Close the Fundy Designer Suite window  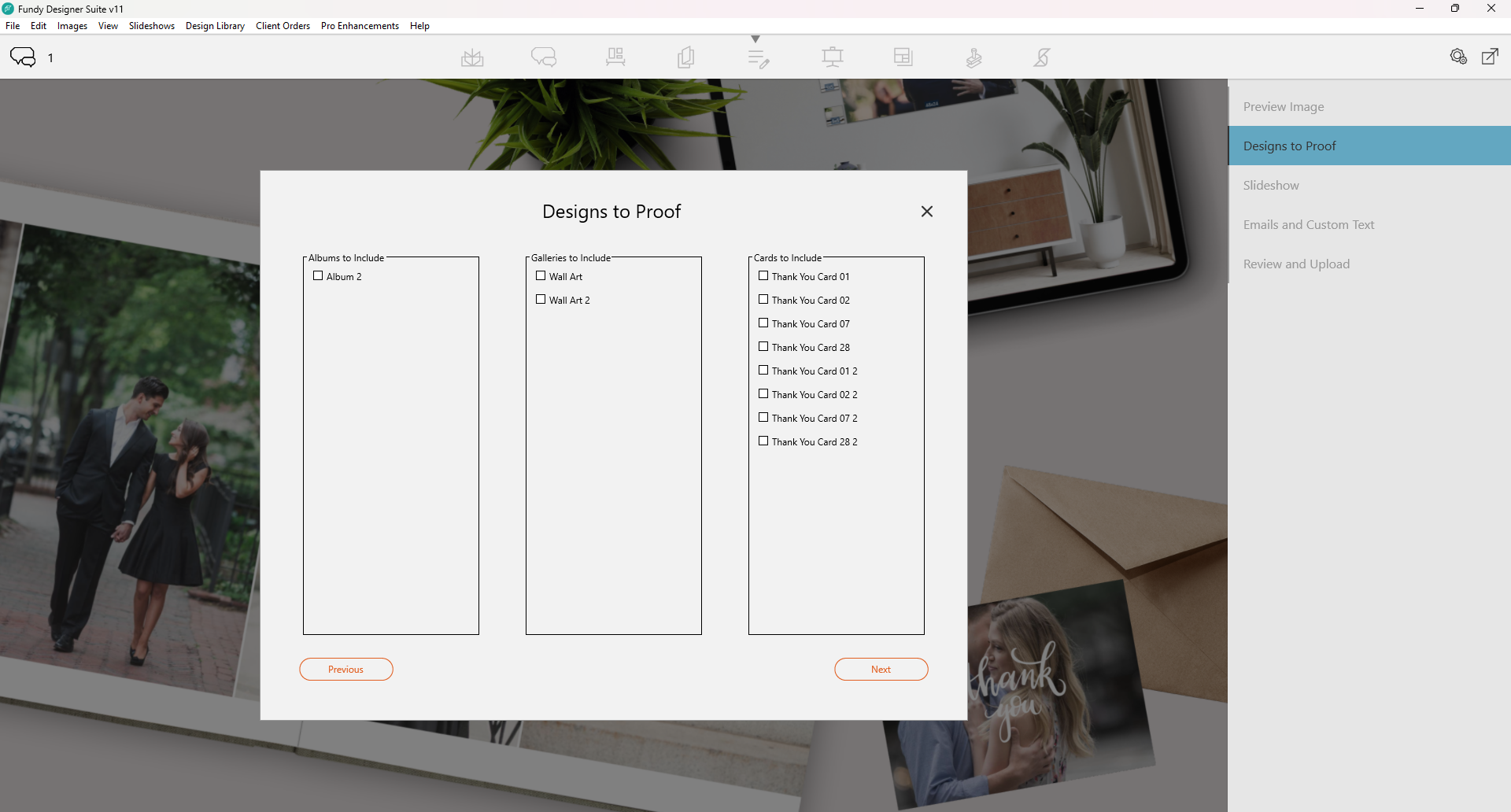click(1491, 9)
